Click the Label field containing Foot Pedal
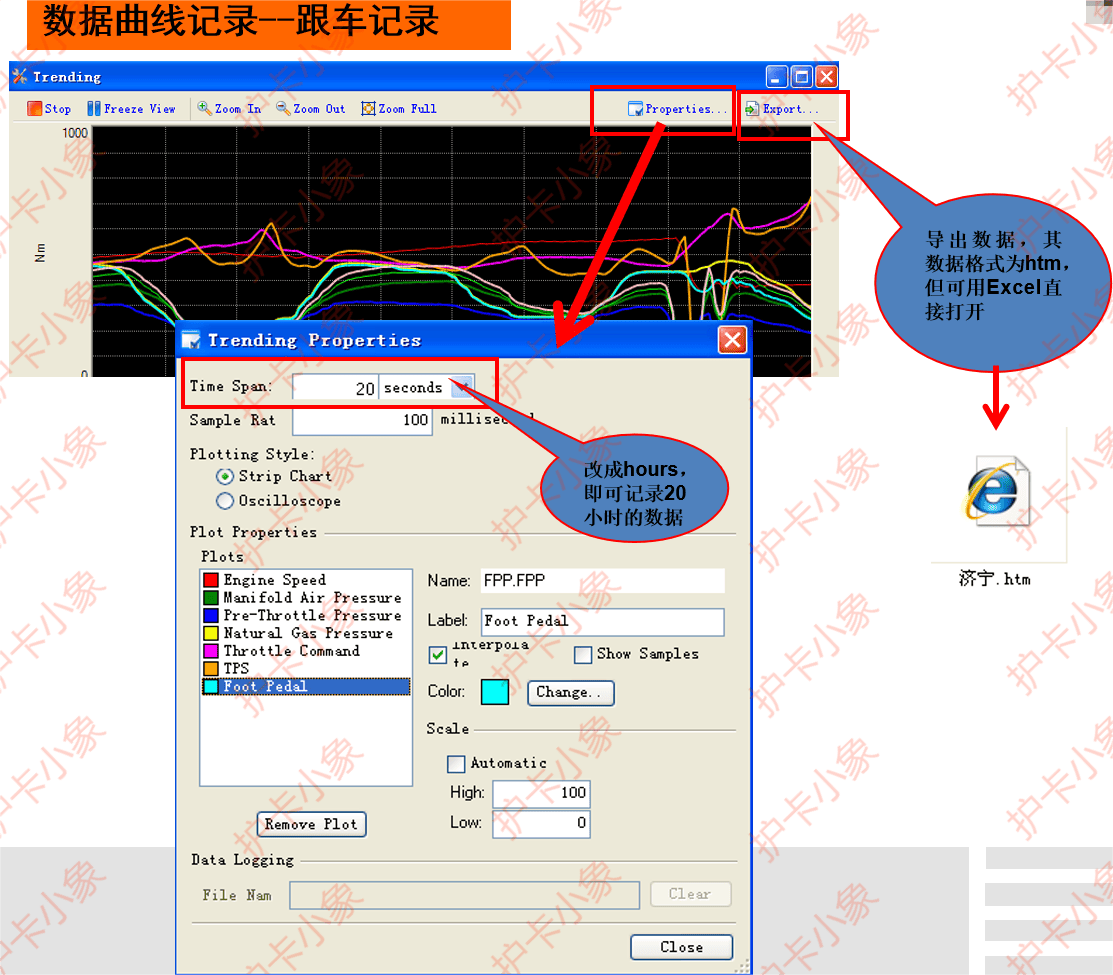The image size is (1113, 975). 602,621
